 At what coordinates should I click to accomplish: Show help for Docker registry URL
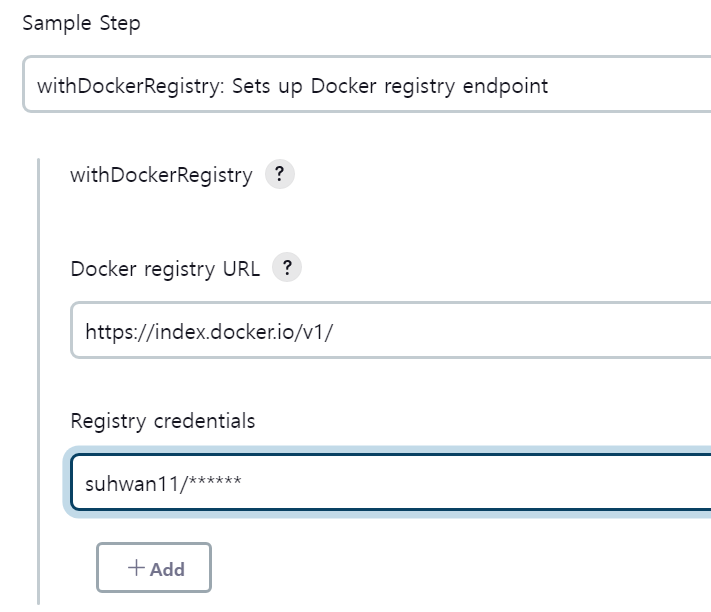click(x=287, y=267)
